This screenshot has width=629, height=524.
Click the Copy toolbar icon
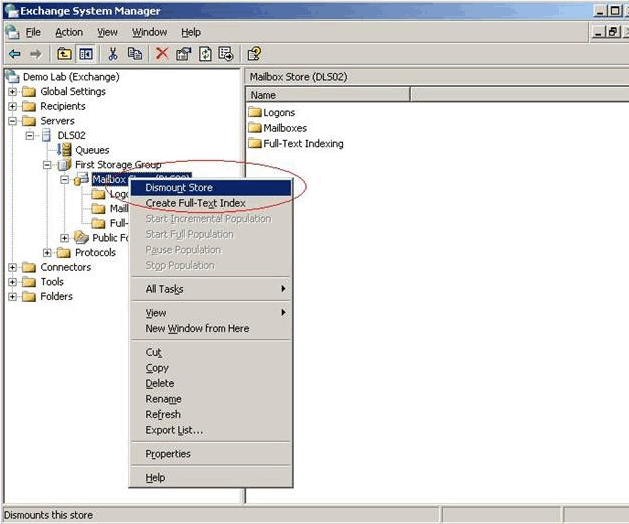tap(135, 54)
